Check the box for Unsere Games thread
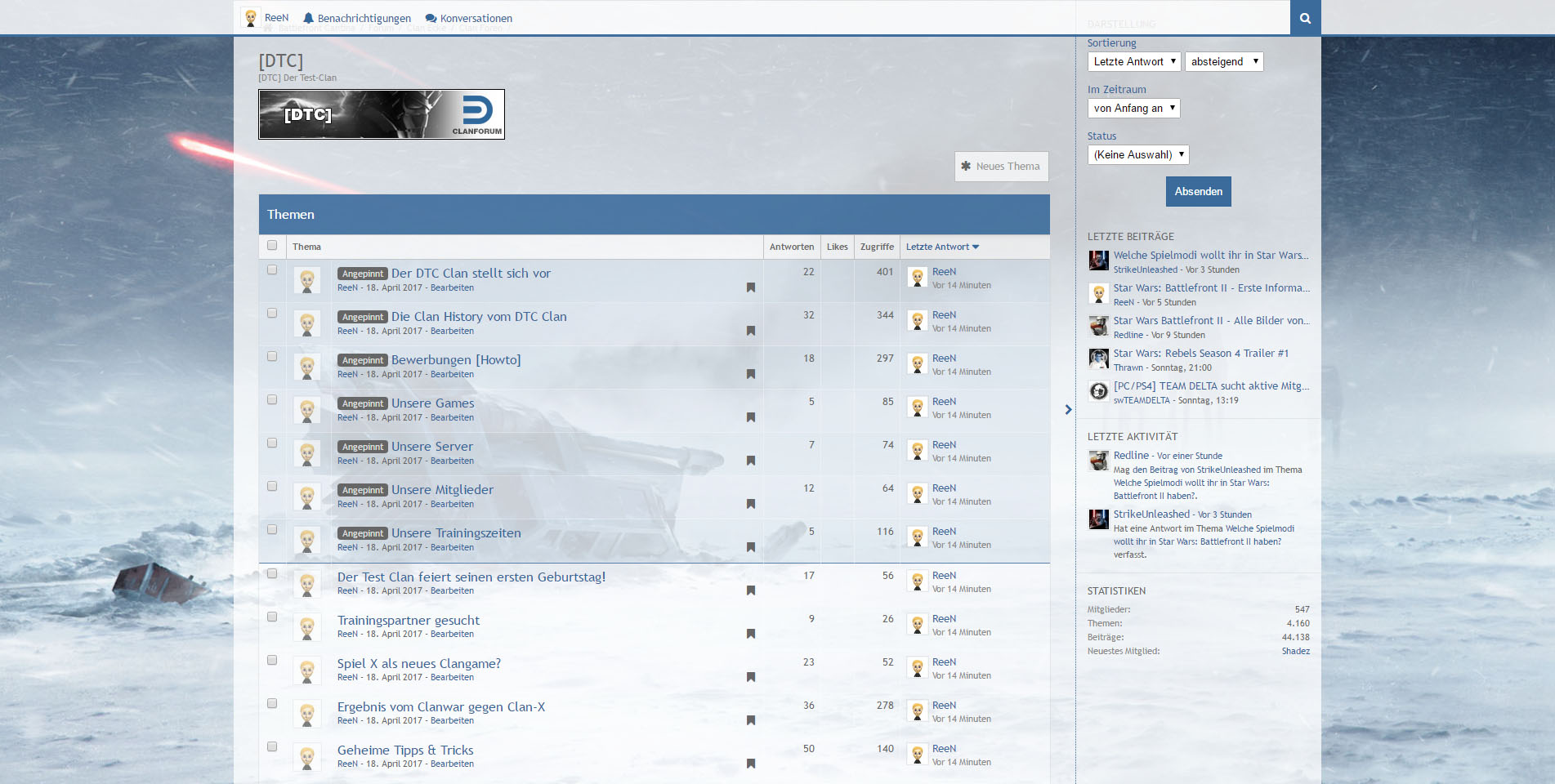 click(272, 399)
